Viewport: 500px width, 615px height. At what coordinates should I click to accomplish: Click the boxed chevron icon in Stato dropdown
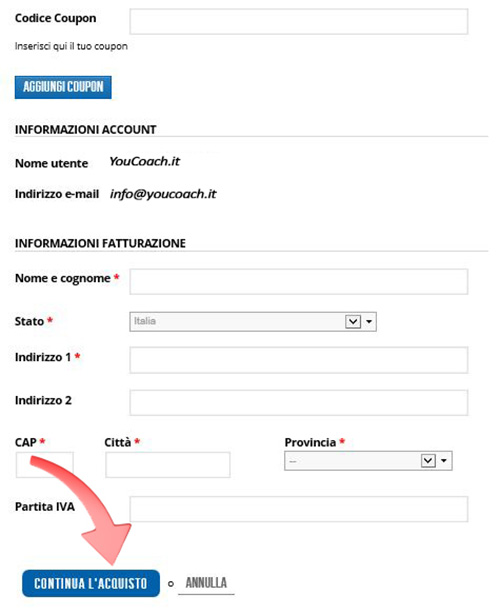pos(353,322)
